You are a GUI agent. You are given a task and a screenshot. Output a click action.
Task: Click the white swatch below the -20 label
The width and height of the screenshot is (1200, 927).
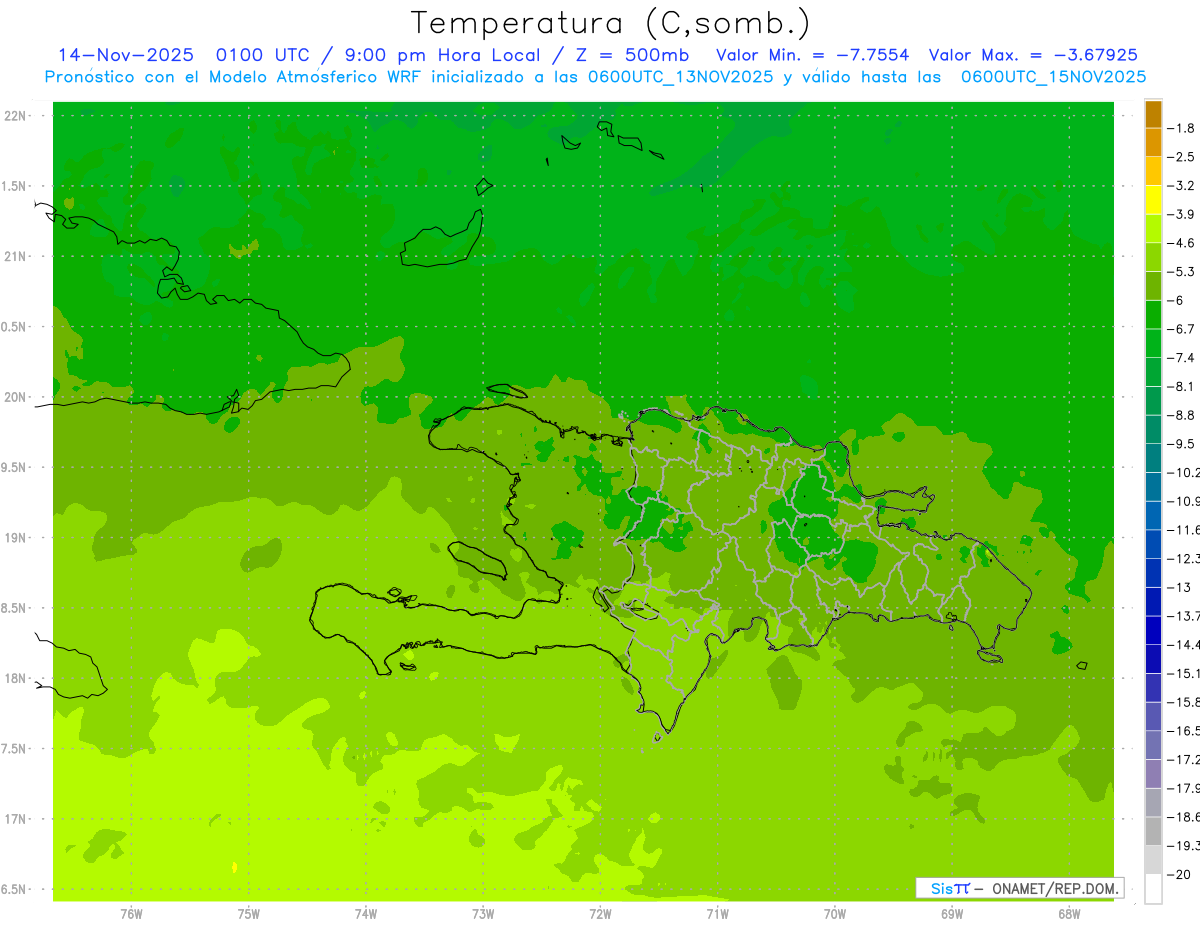1153,888
